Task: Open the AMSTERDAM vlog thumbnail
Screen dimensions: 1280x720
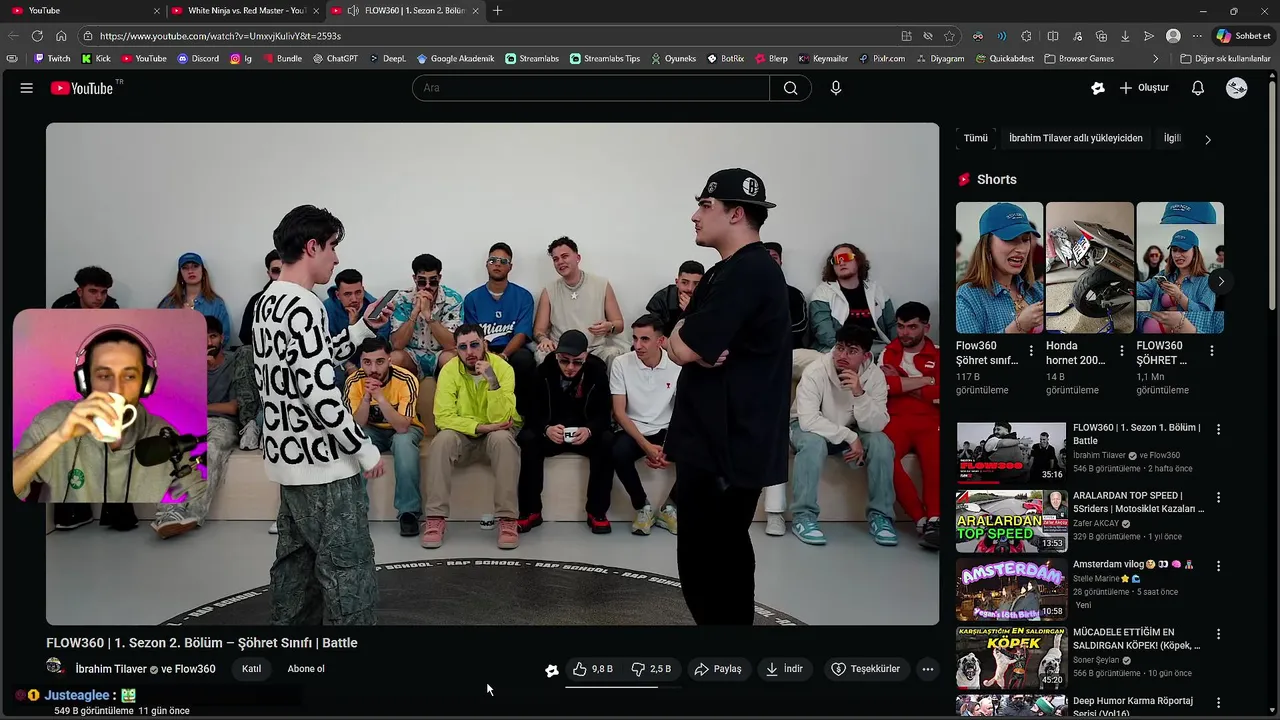Action: point(1011,590)
